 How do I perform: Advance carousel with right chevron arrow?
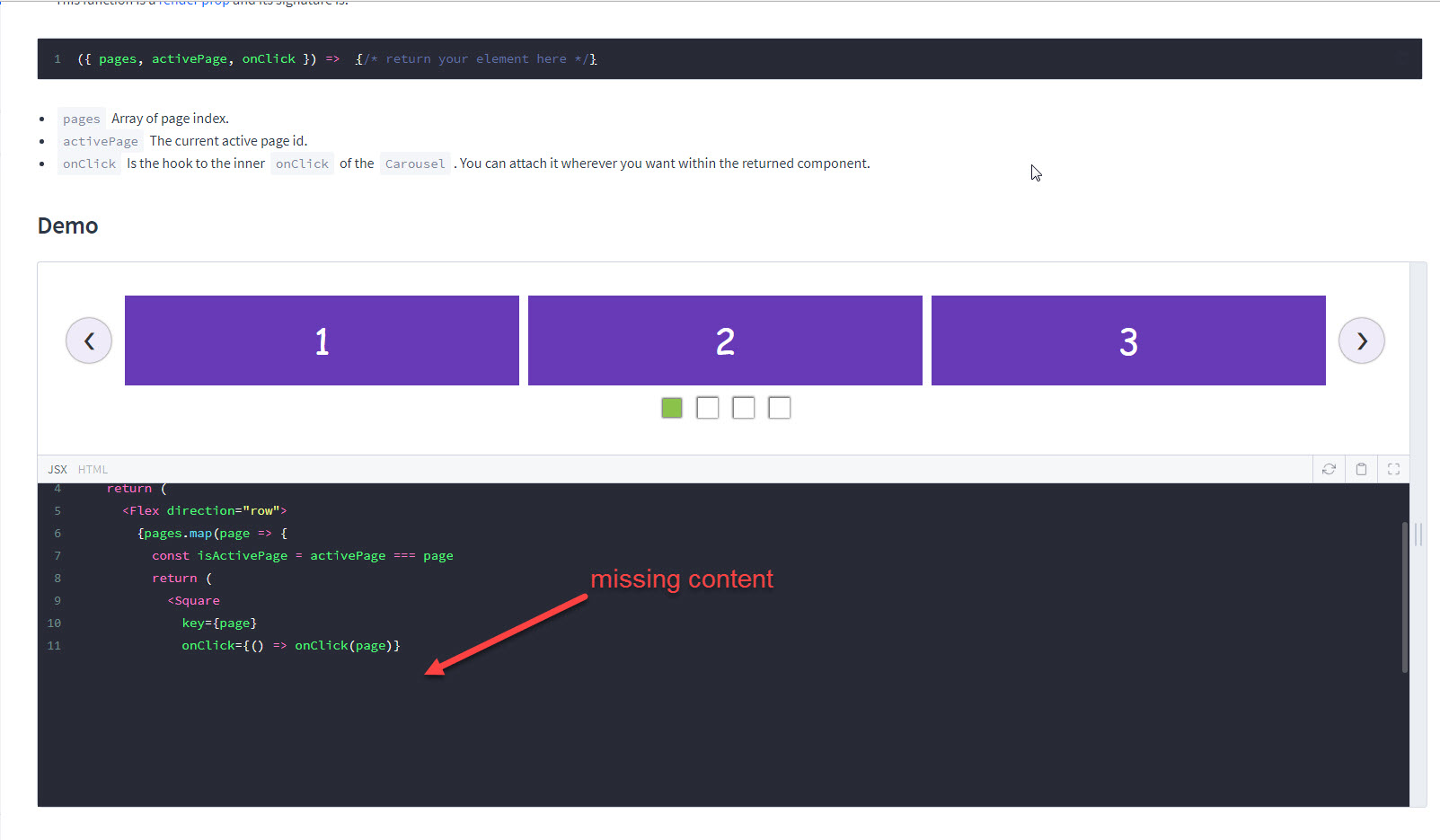[x=1362, y=340]
